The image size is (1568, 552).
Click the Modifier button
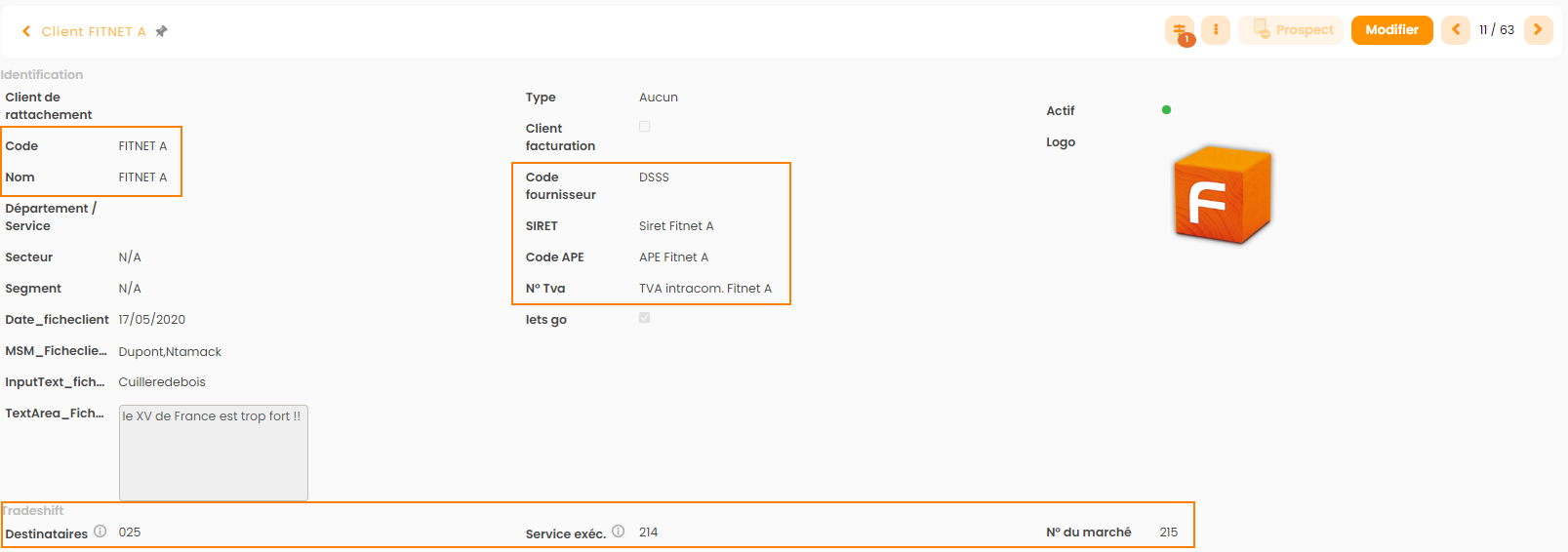1391,30
